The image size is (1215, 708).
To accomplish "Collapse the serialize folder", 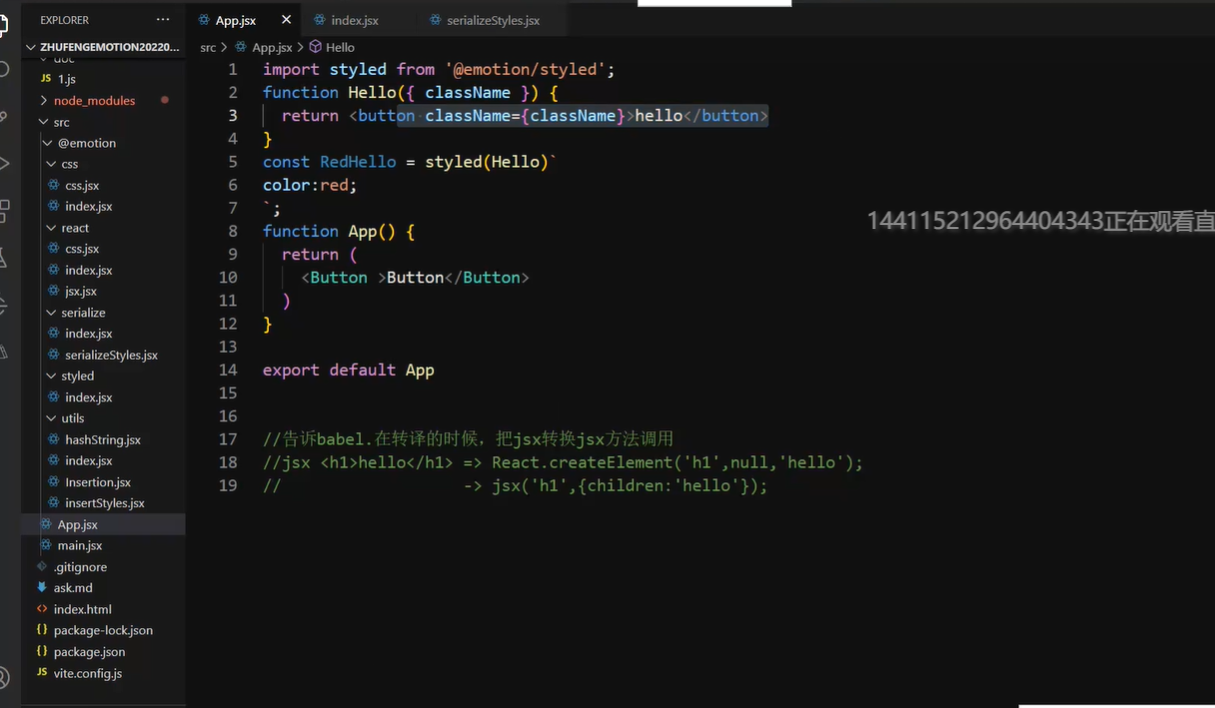I will pos(83,313).
